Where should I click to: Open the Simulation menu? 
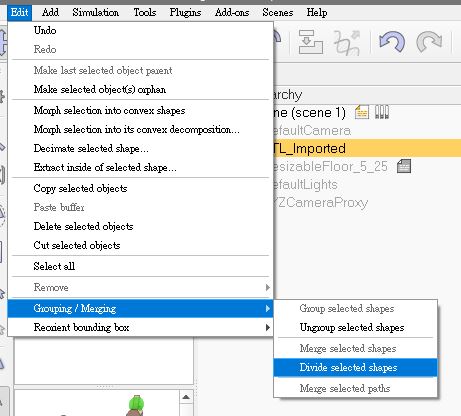pyautogui.click(x=95, y=13)
